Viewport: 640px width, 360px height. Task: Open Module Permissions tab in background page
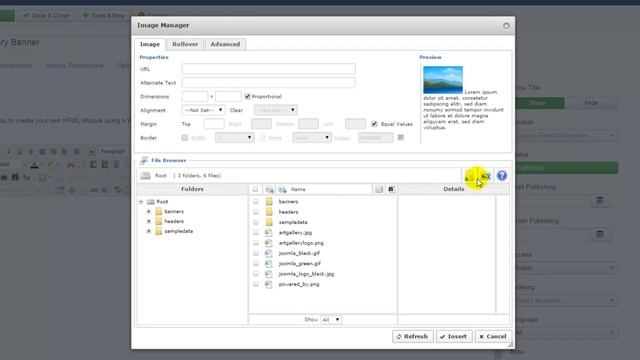[74, 65]
